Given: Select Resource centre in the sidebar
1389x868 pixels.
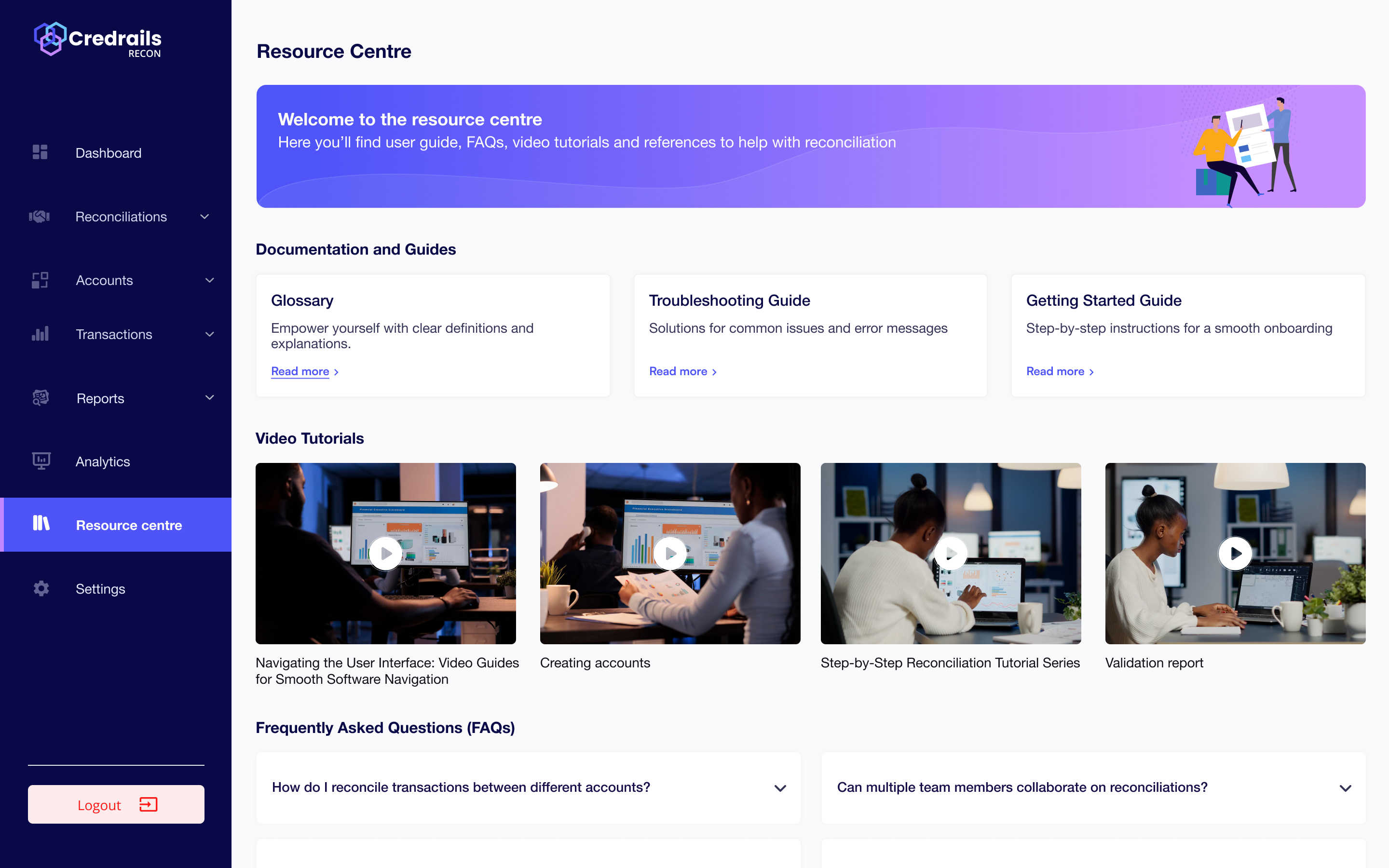Looking at the screenshot, I should 116,525.
